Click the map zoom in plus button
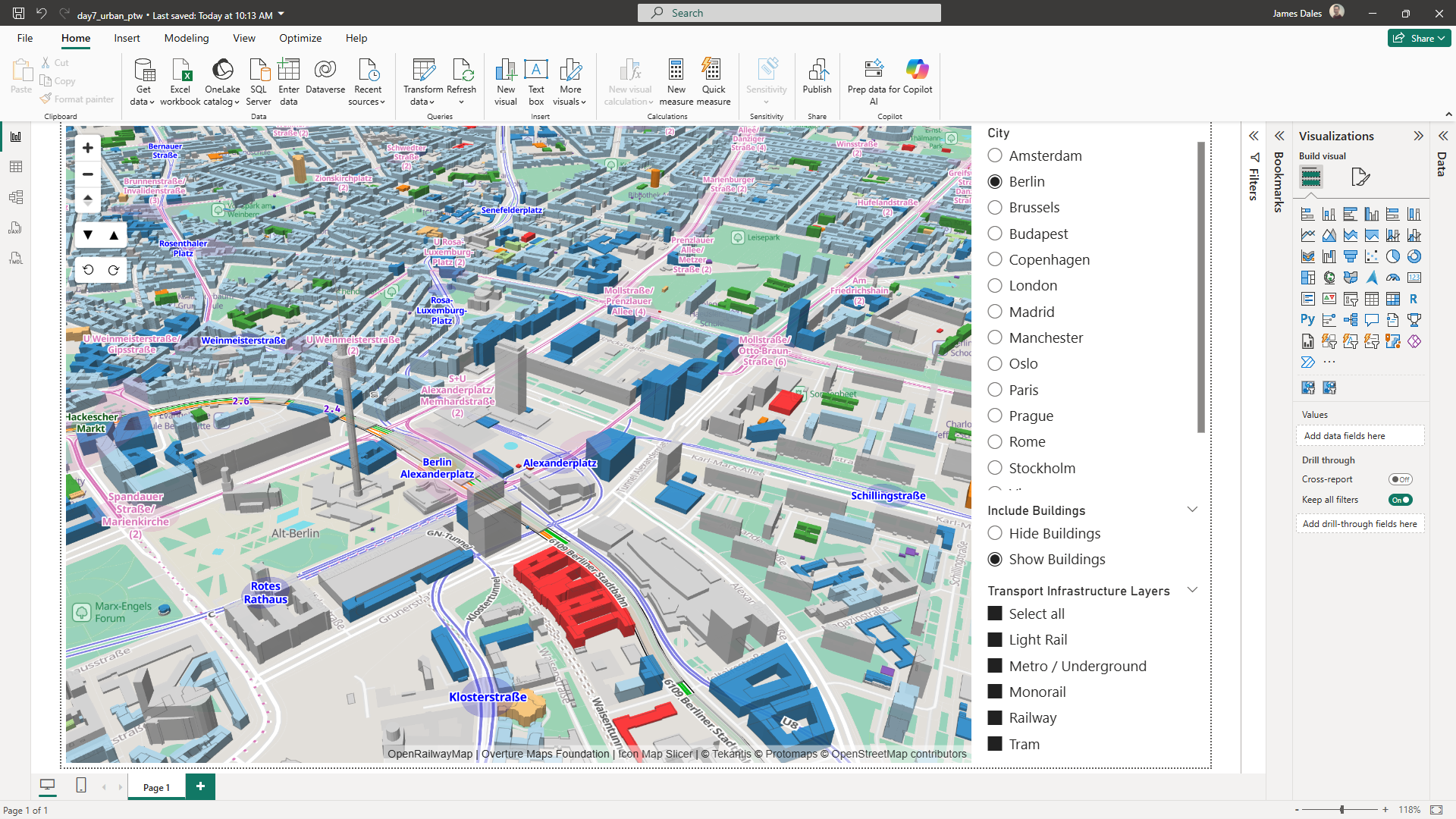The height and width of the screenshot is (819, 1456). [88, 148]
